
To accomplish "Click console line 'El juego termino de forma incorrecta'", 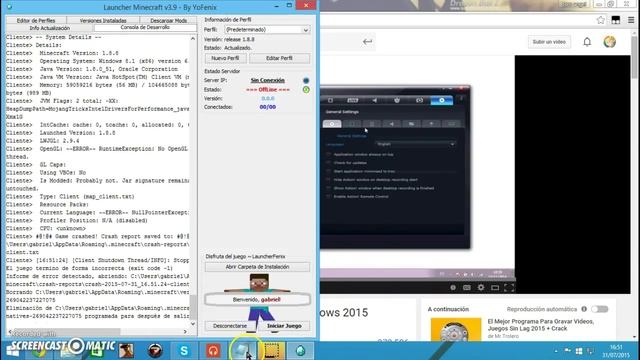I will pos(89,268).
